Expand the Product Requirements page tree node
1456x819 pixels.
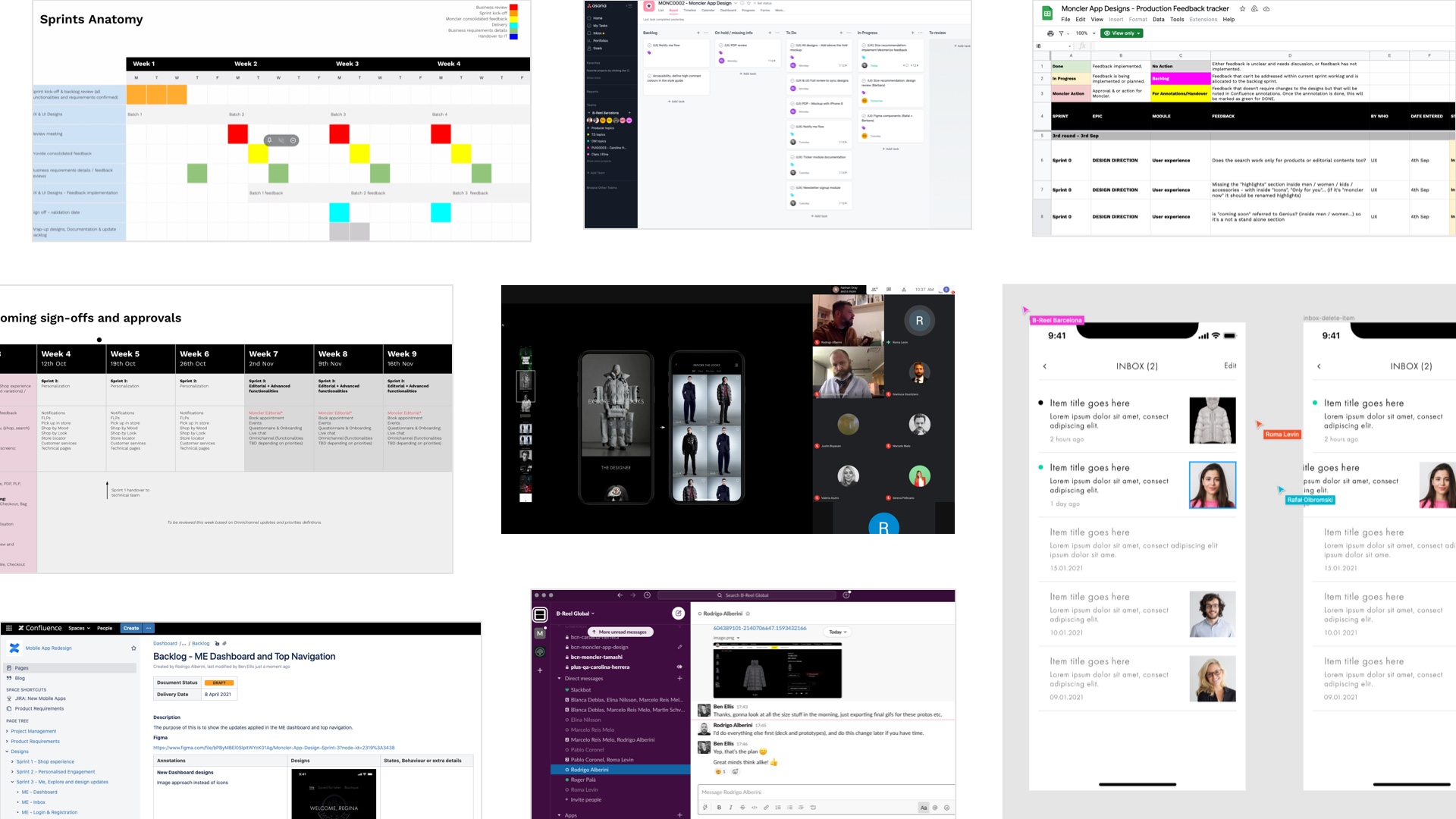point(8,742)
